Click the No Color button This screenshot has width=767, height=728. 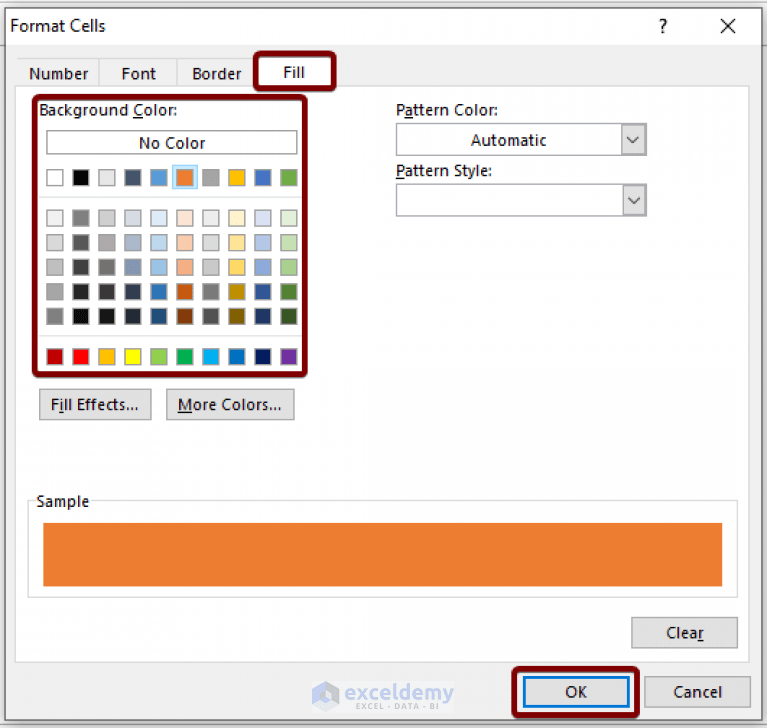(172, 142)
